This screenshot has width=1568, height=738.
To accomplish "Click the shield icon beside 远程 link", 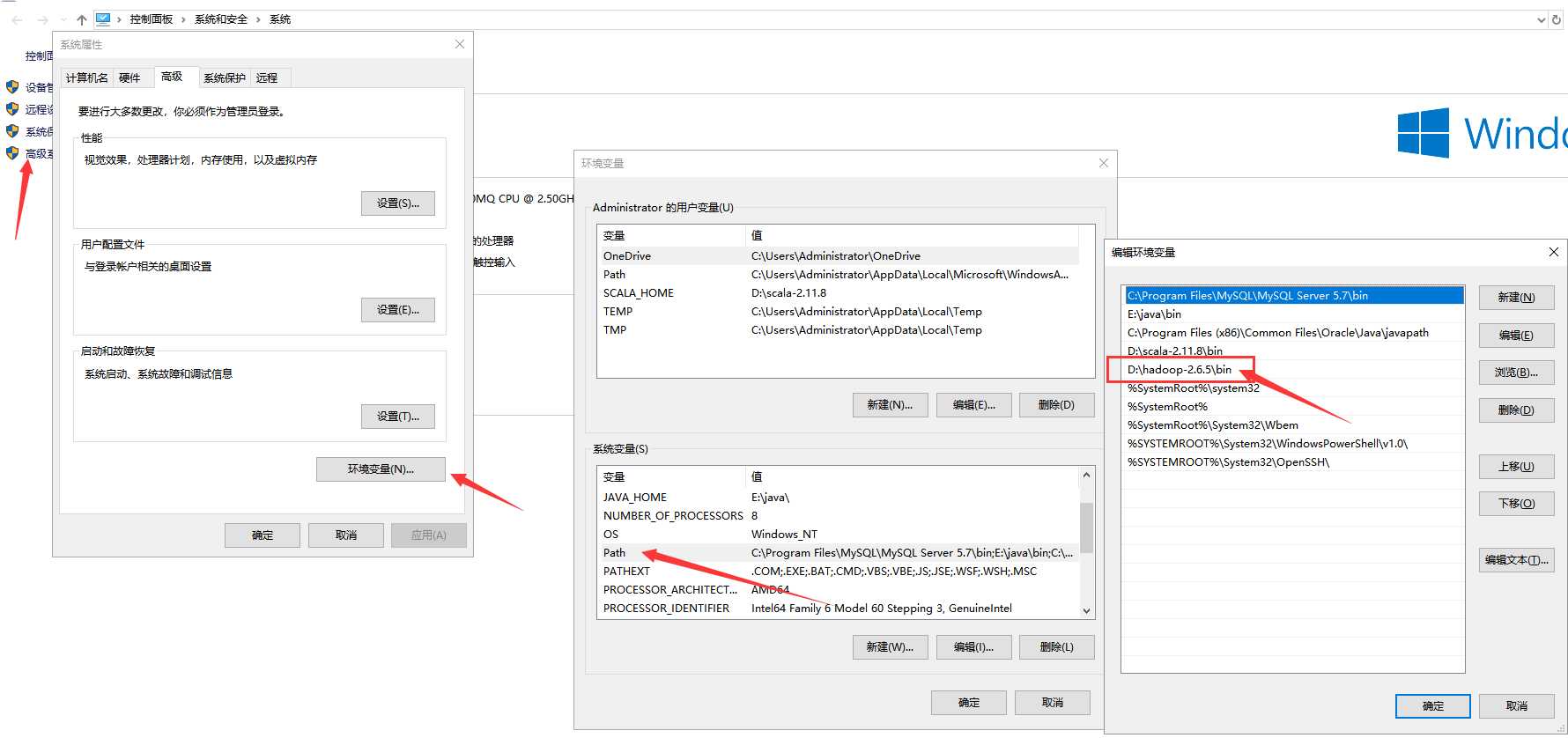I will point(12,109).
